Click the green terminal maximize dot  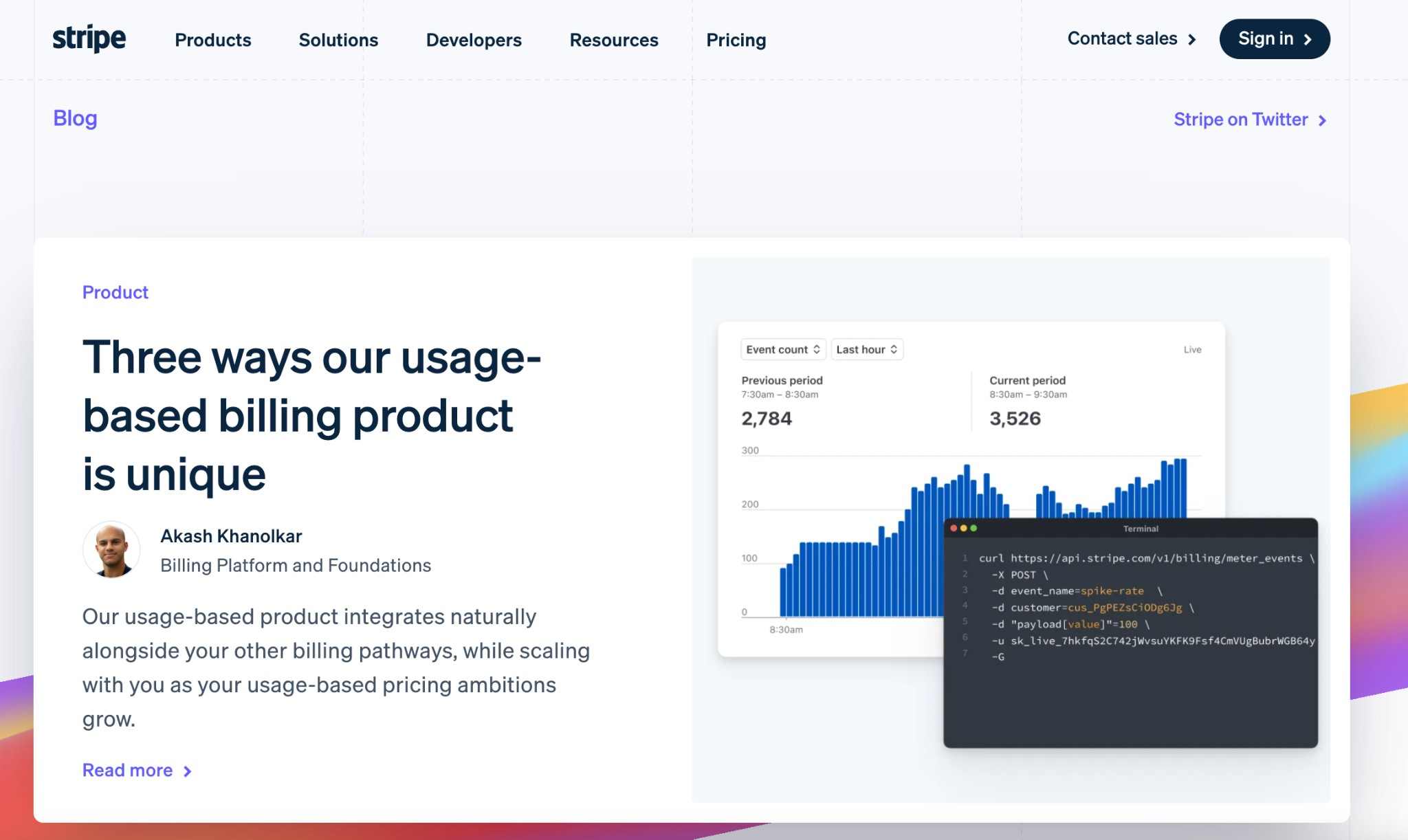pyautogui.click(x=973, y=528)
